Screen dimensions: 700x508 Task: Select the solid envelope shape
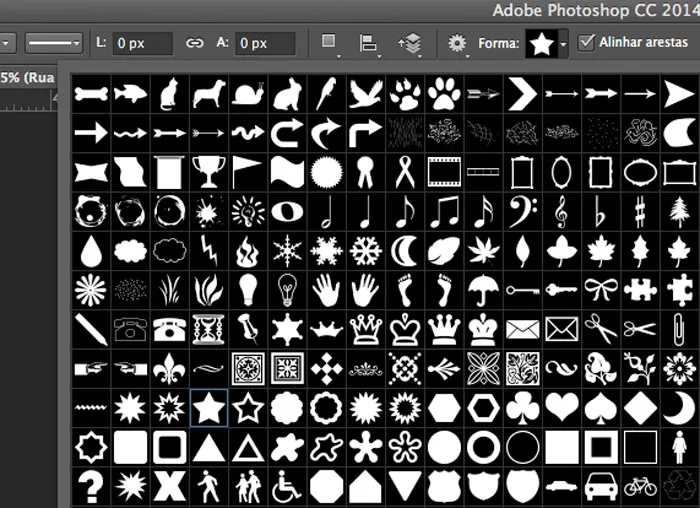click(x=523, y=329)
